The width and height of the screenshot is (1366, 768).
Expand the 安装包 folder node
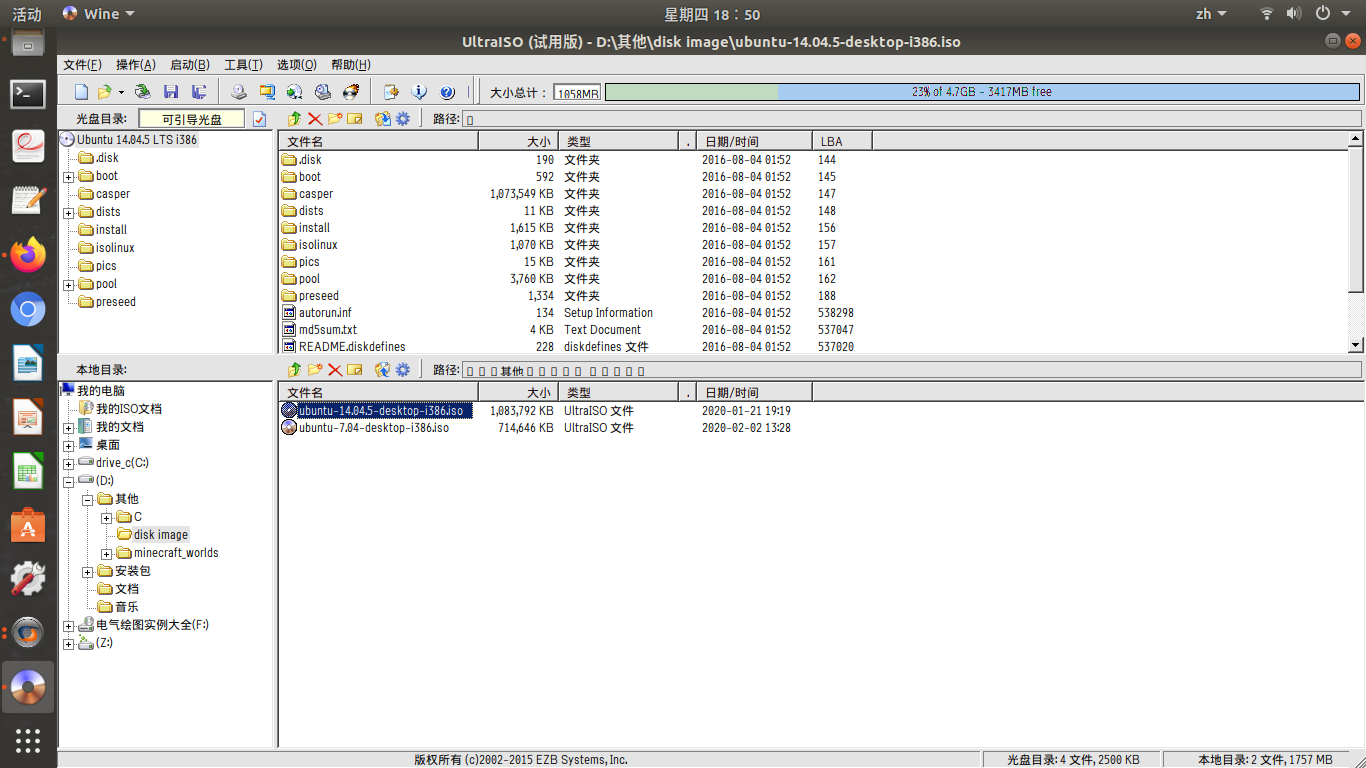[88, 572]
